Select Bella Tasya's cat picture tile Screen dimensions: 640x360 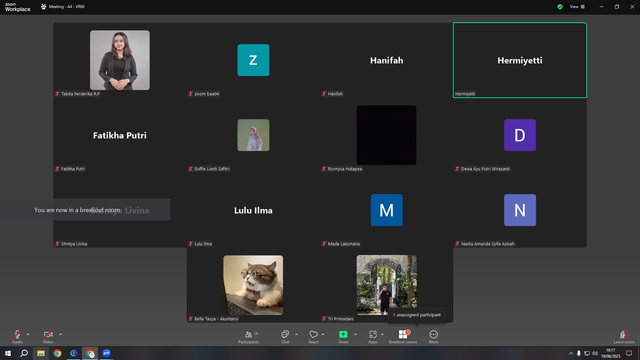[x=253, y=285]
